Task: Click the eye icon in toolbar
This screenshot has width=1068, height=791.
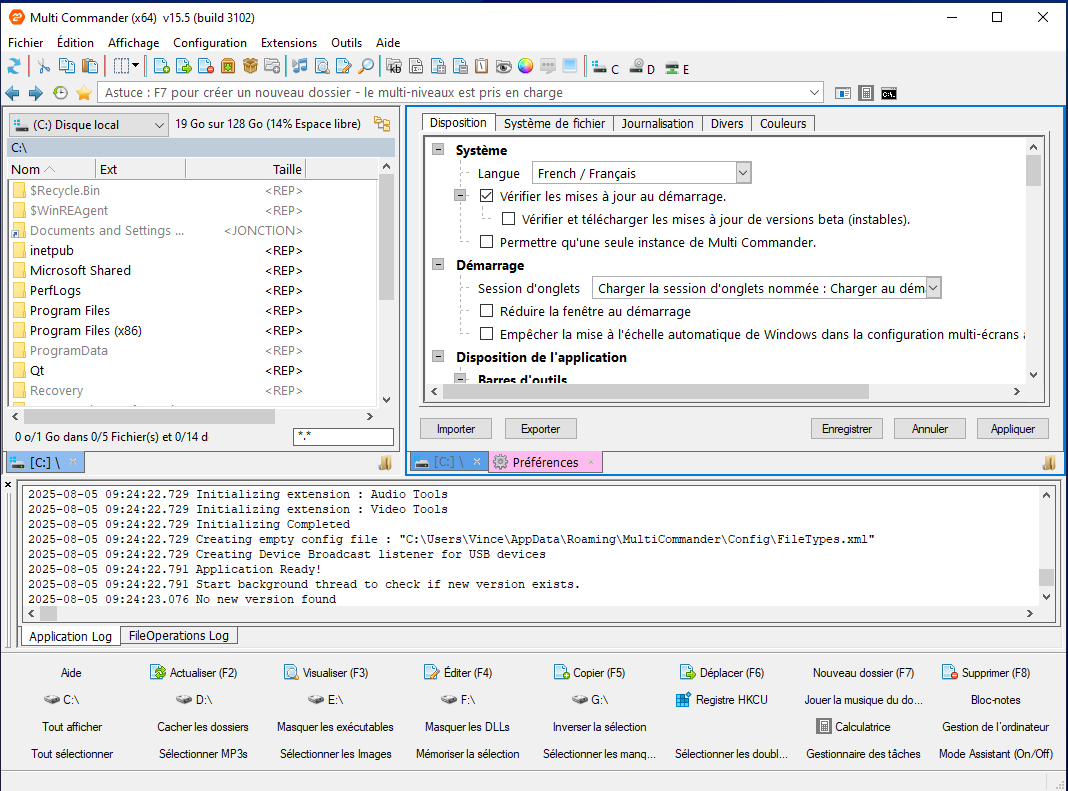Action: [x=503, y=67]
